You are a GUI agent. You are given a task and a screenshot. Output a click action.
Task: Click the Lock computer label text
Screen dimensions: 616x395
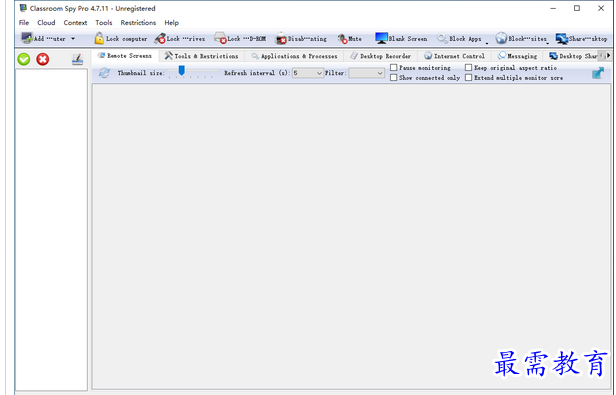126,39
